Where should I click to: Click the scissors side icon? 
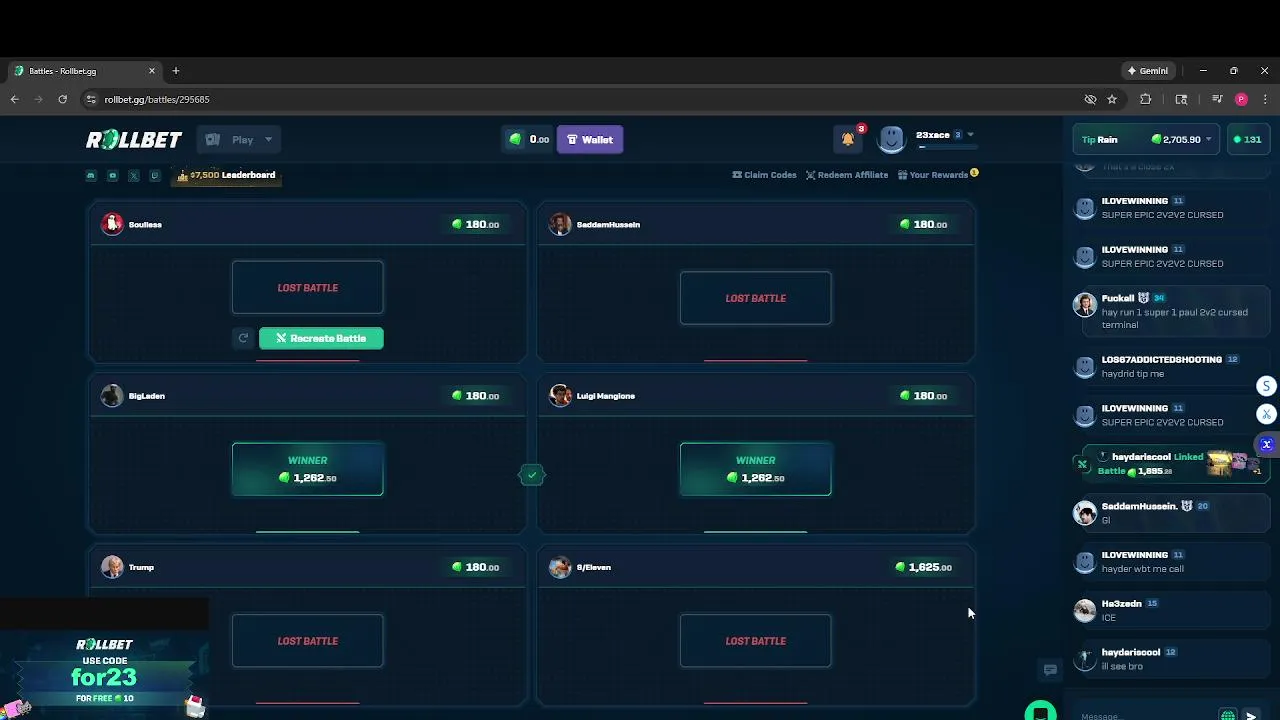point(1267,414)
